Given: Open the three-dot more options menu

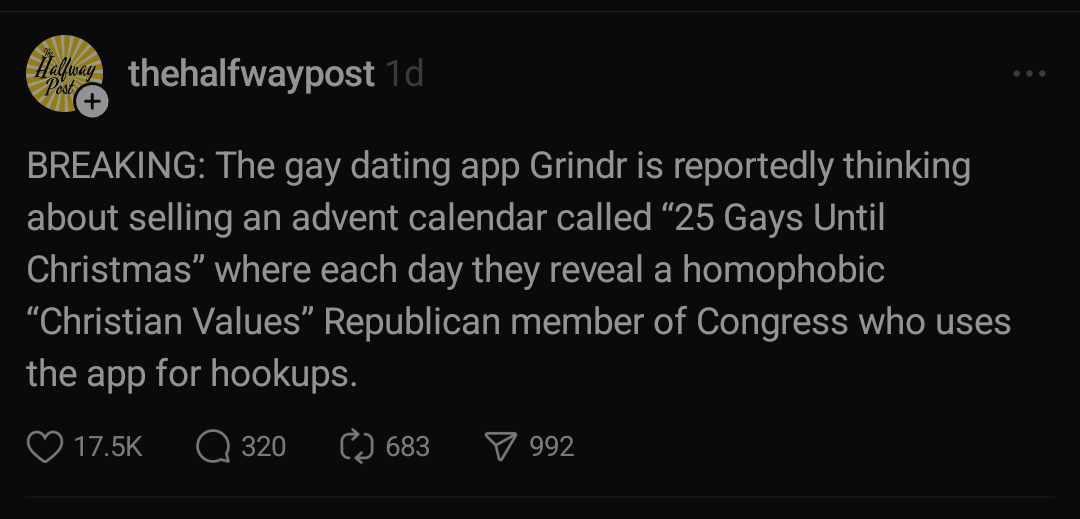Looking at the screenshot, I should 1030,73.
